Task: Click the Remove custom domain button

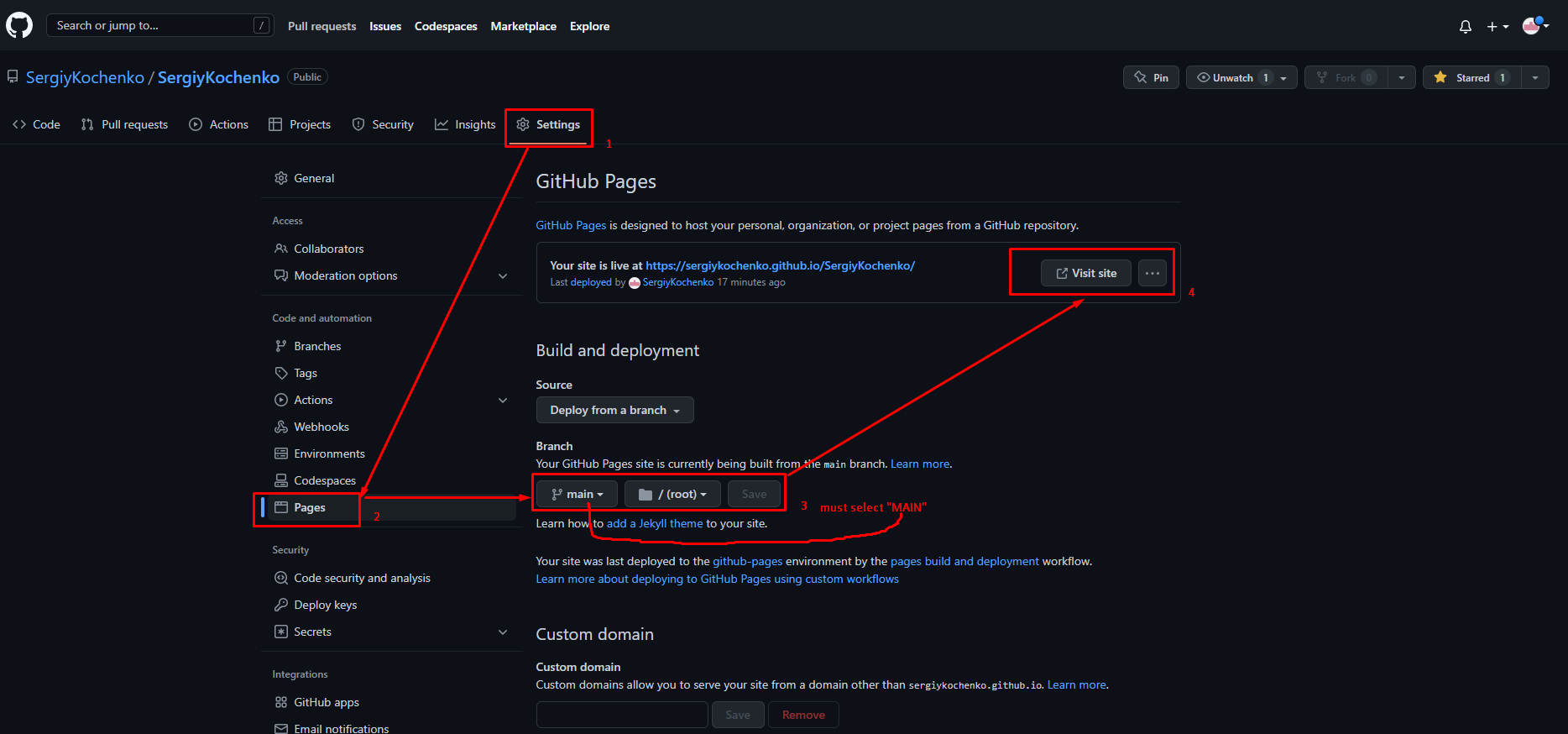Action: 803,715
